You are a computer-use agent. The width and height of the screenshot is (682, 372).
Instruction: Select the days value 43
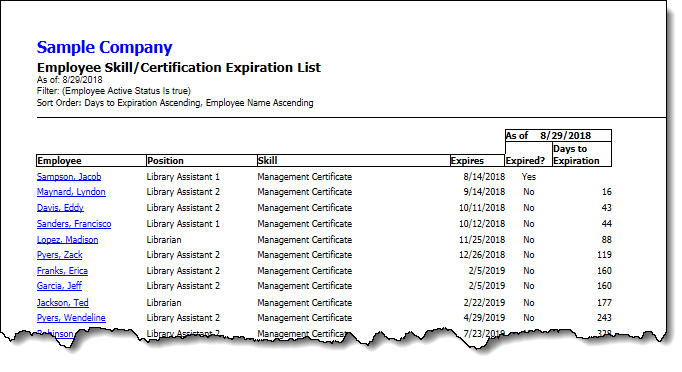coord(606,208)
